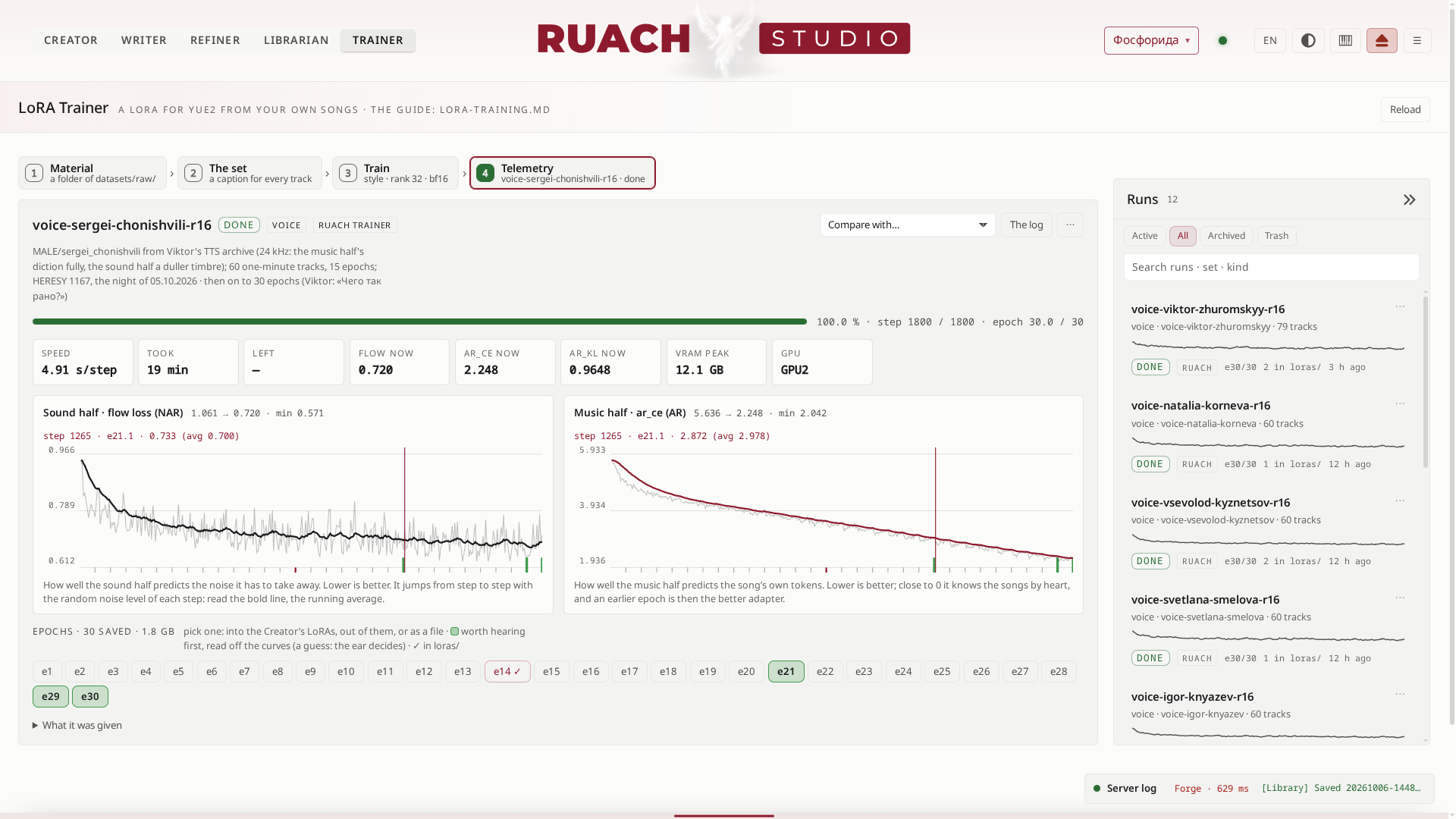Open the Compare with... dropdown

click(x=908, y=224)
